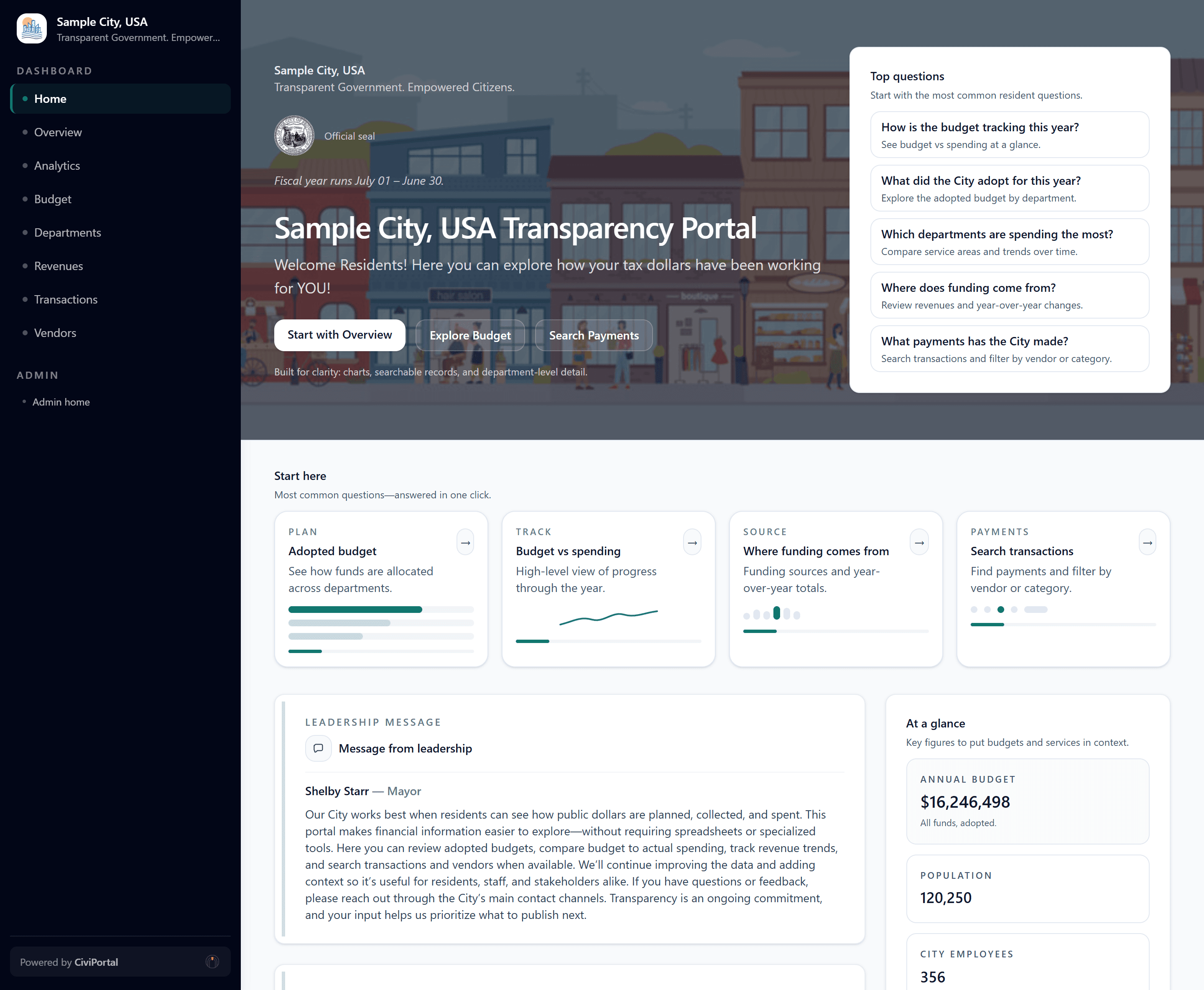Click the Search Payments button in the hero

(594, 335)
